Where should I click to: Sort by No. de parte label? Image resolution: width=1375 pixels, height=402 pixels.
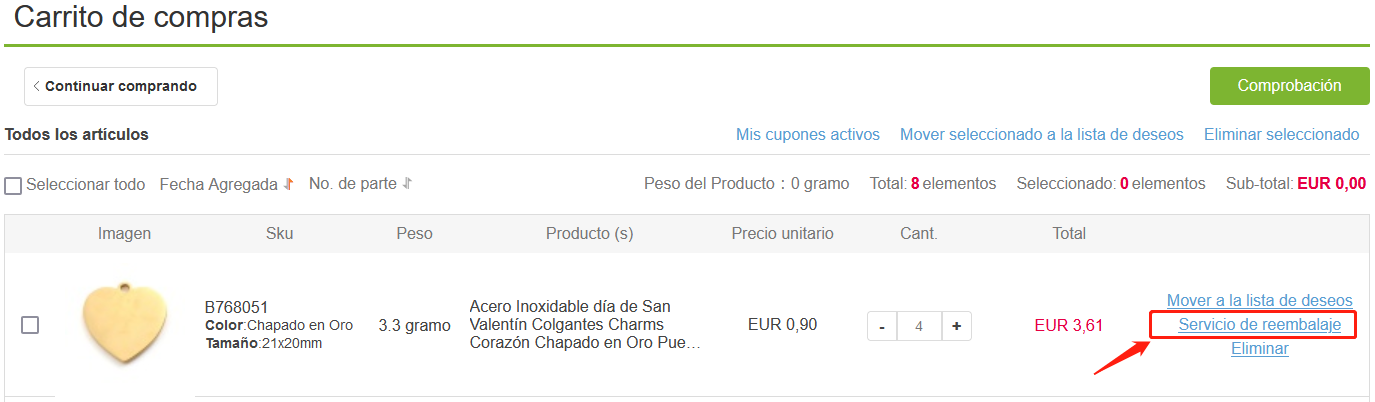point(353,184)
